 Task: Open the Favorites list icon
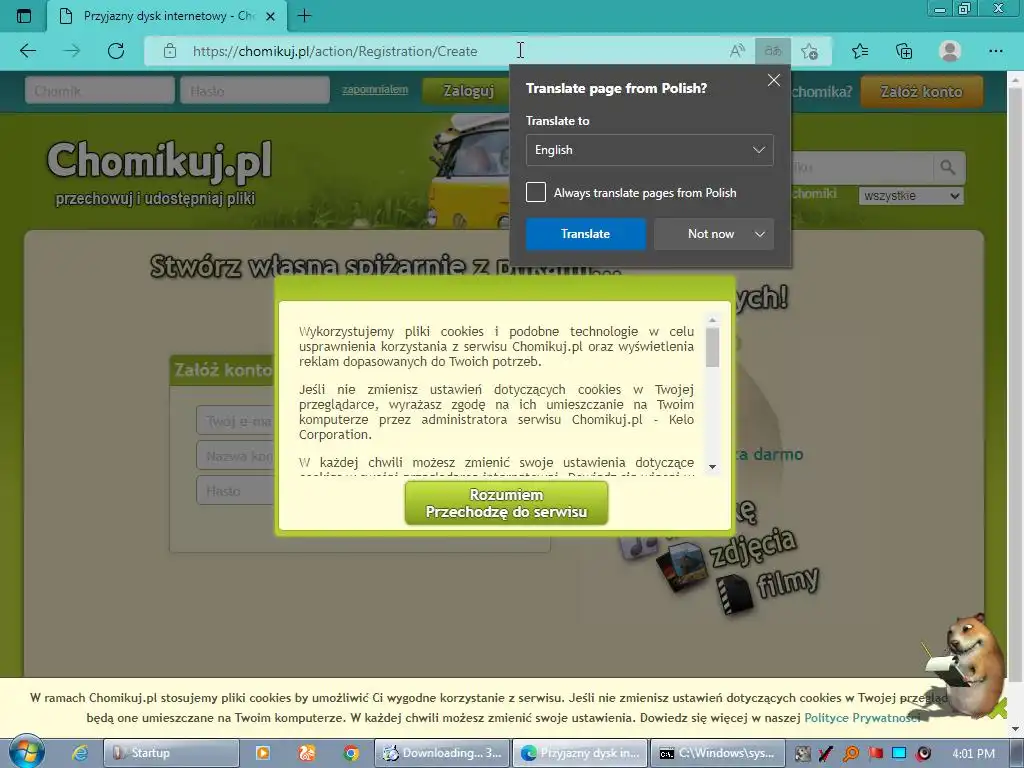pyautogui.click(x=860, y=51)
